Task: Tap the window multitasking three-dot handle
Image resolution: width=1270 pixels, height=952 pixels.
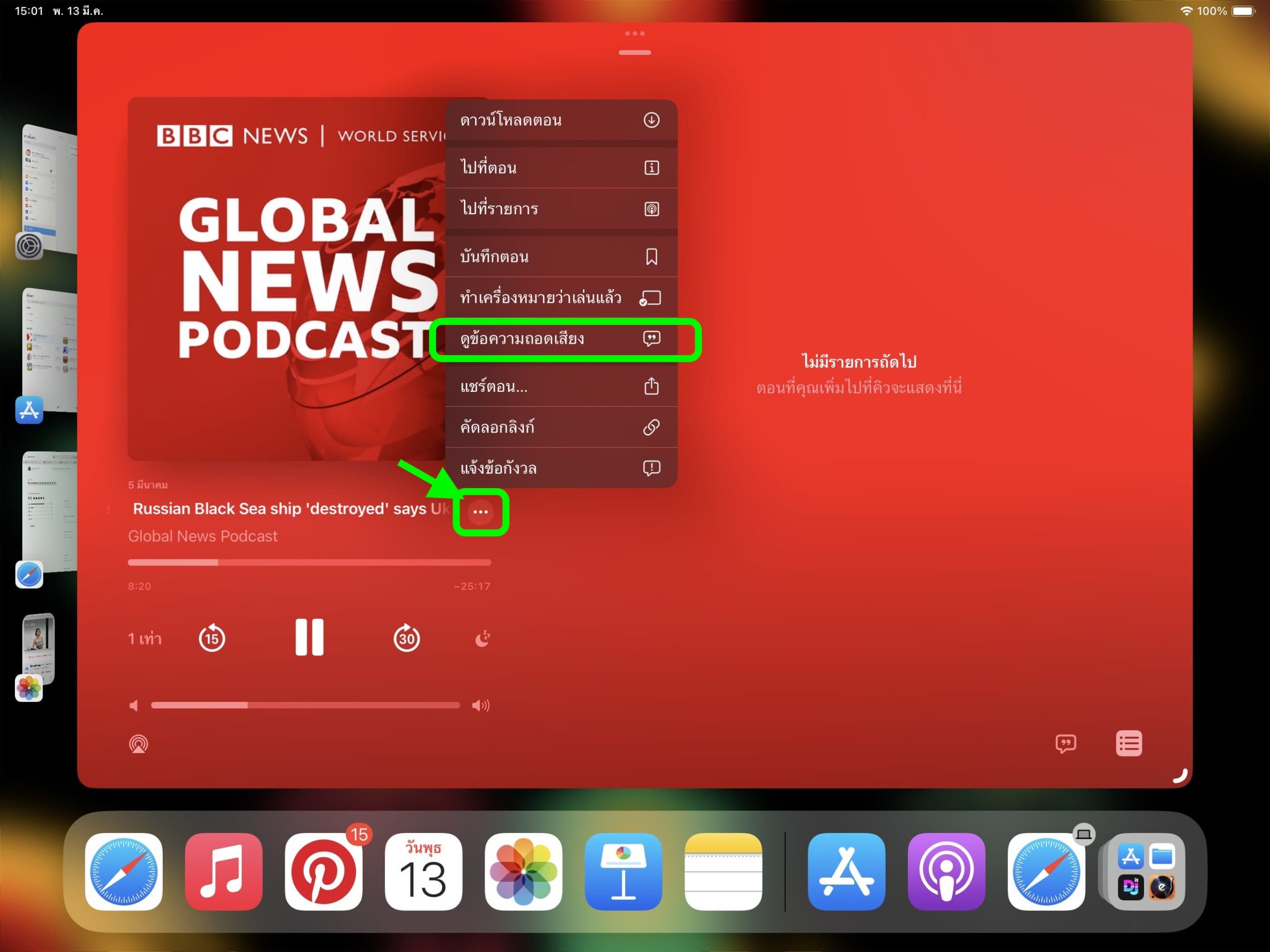Action: point(635,33)
